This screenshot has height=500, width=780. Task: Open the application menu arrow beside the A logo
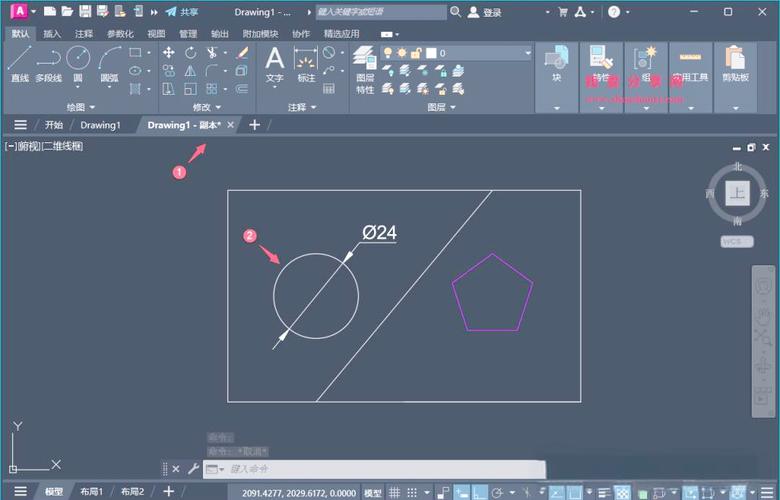point(34,11)
